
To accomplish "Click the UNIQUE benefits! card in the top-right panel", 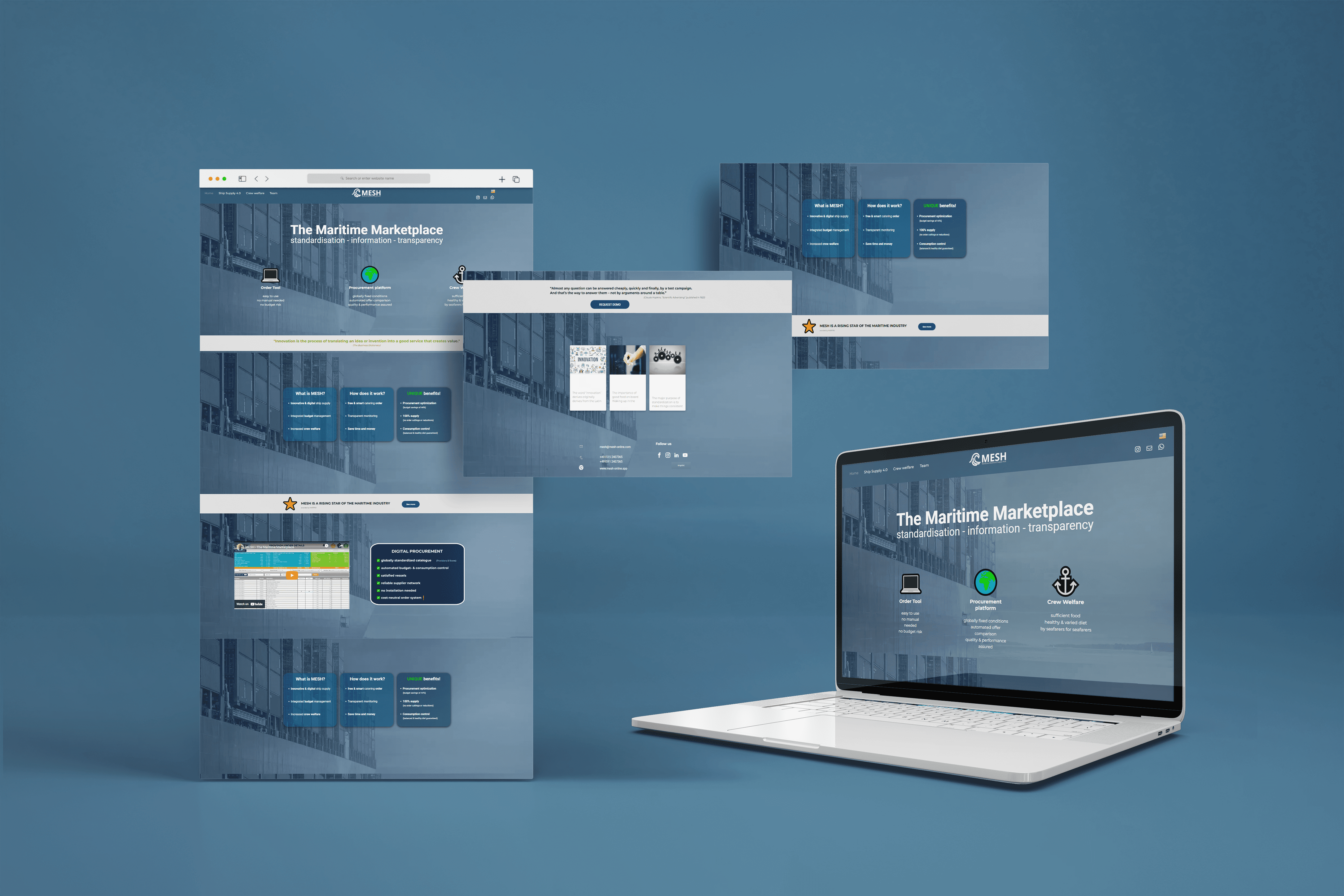I will click(939, 228).
